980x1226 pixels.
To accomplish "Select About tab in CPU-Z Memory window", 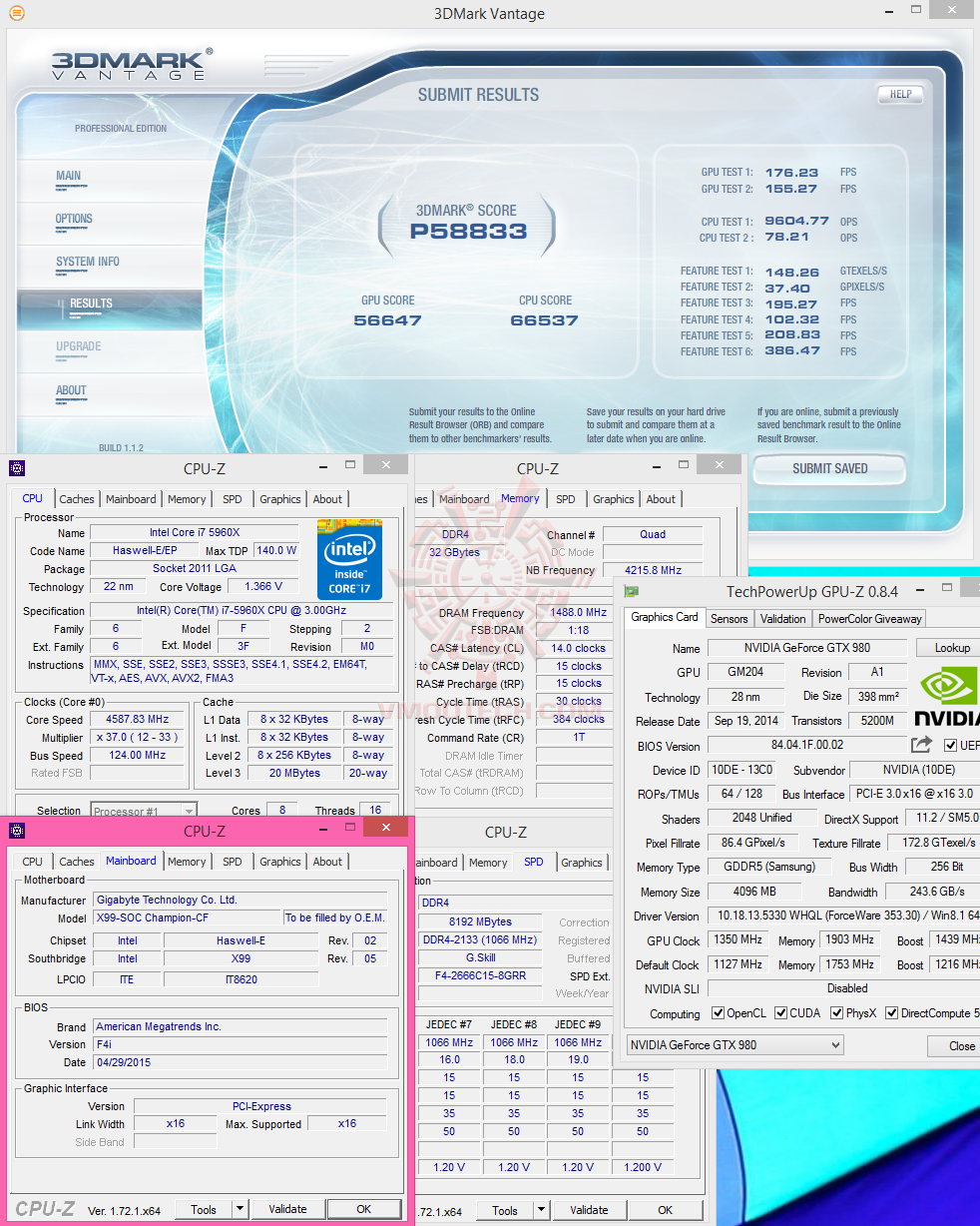I will pyautogui.click(x=661, y=499).
